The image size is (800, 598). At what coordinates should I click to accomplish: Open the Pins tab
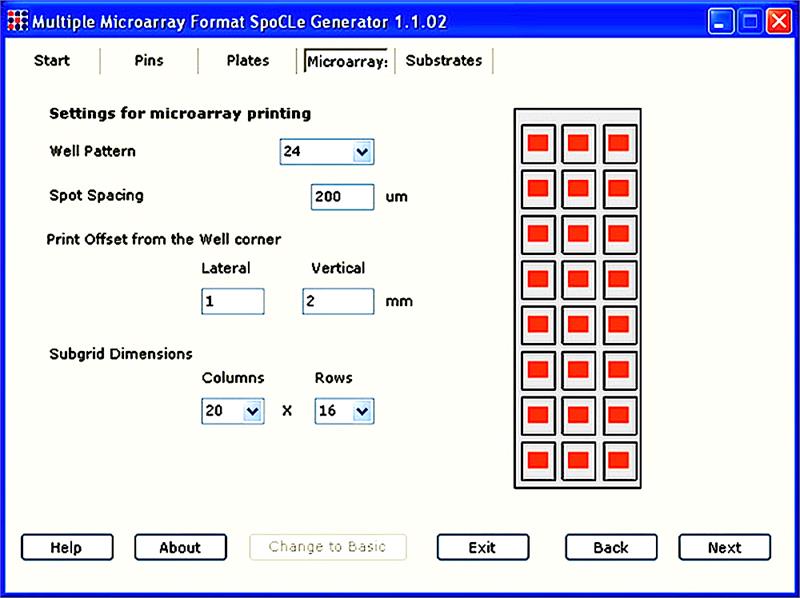point(149,61)
